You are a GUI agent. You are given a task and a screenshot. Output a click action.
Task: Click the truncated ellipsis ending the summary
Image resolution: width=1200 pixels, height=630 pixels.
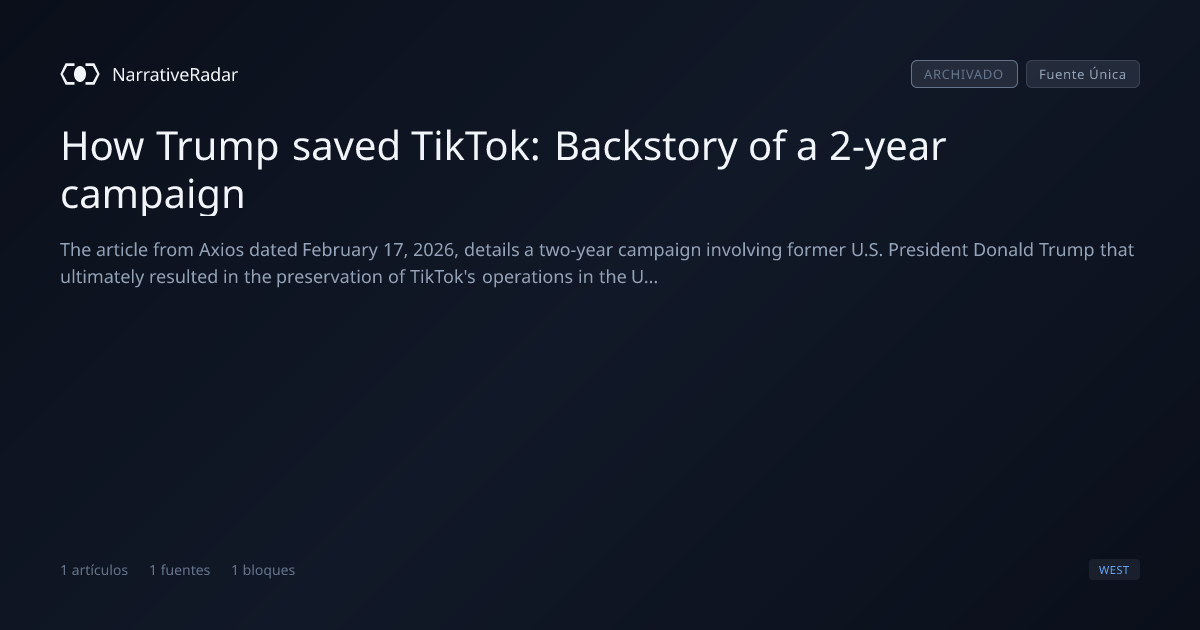(x=651, y=279)
